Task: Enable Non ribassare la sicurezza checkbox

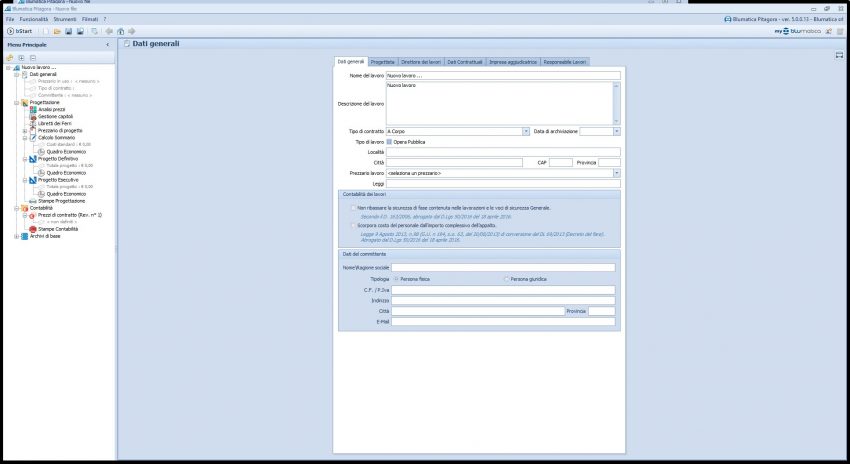Action: pyautogui.click(x=353, y=208)
